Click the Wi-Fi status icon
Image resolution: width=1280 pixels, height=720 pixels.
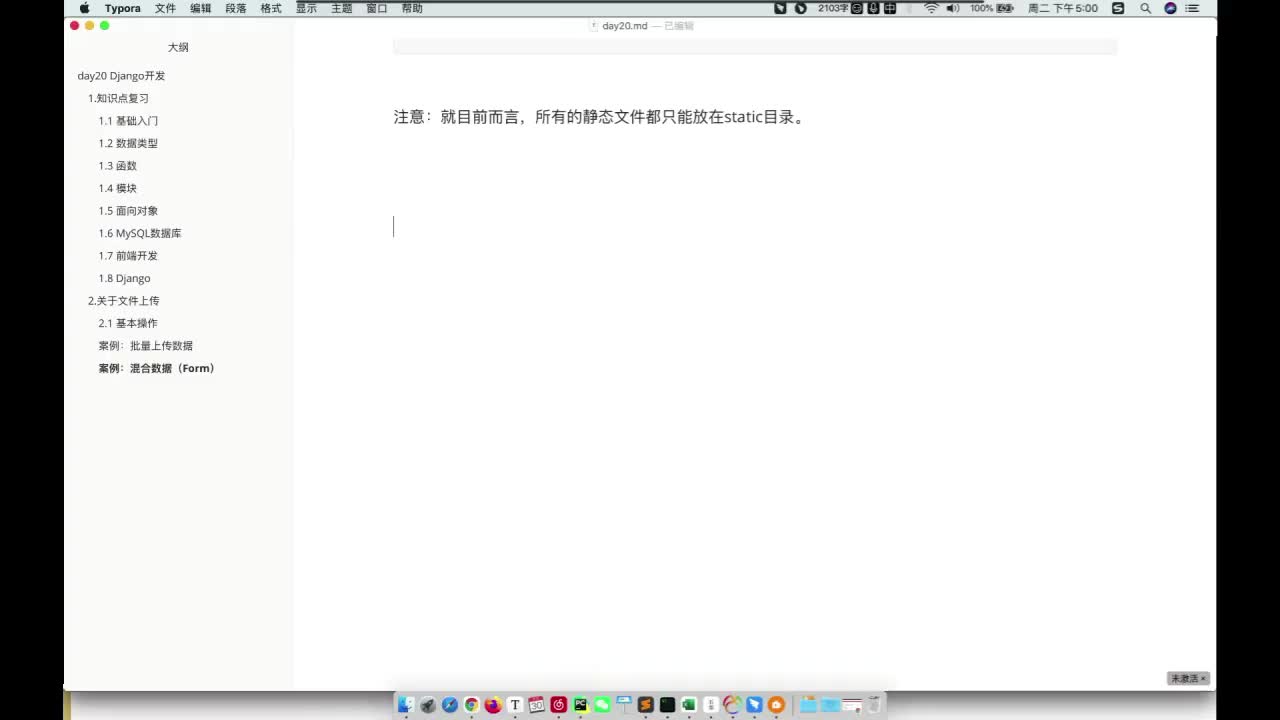pyautogui.click(x=931, y=8)
